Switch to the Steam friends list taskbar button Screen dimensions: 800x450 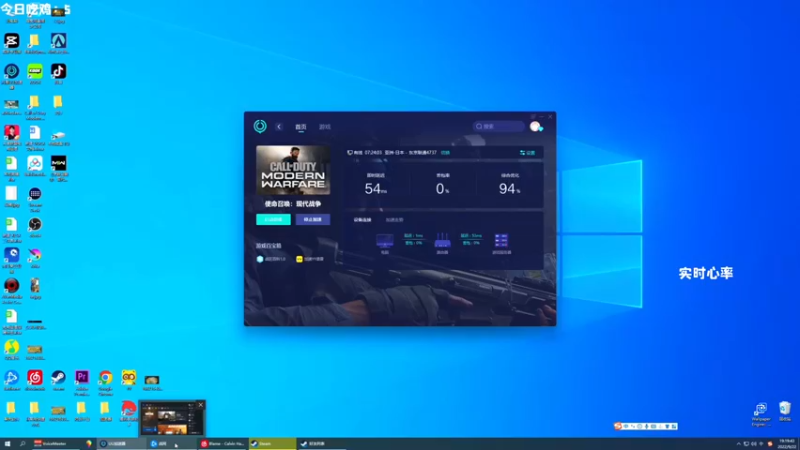(321, 444)
